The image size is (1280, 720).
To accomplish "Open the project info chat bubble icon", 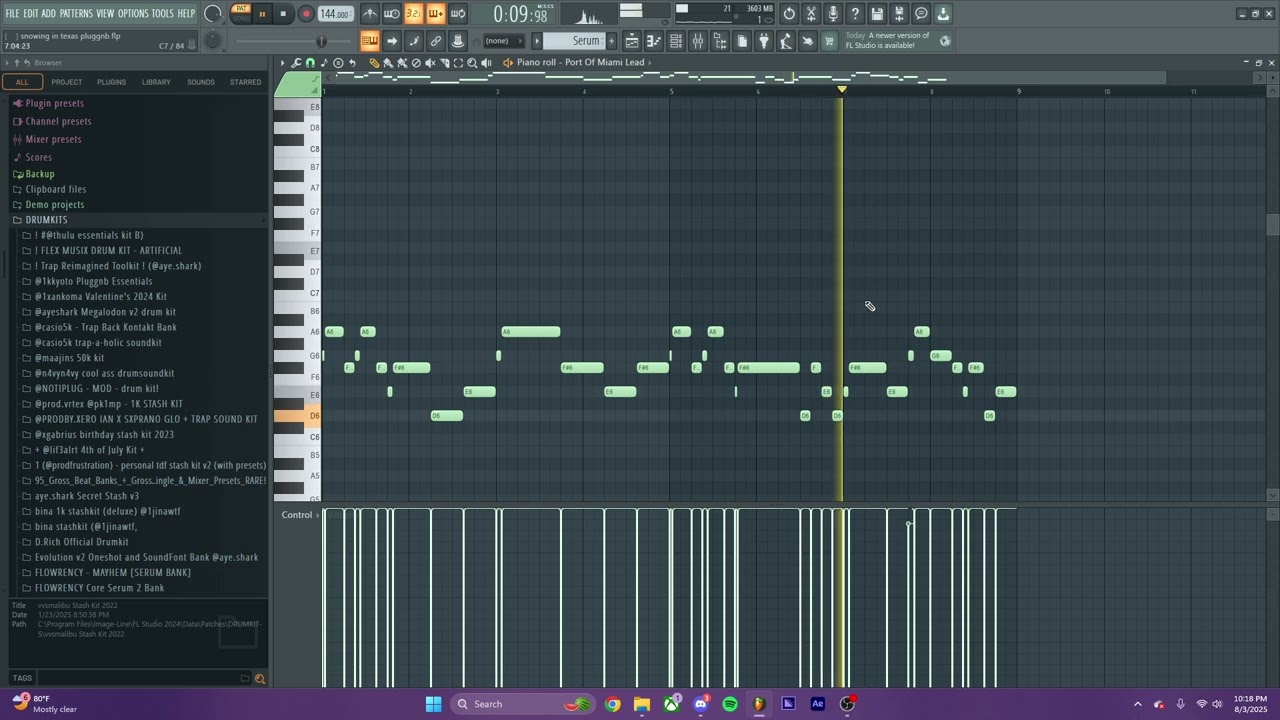I will [921, 14].
